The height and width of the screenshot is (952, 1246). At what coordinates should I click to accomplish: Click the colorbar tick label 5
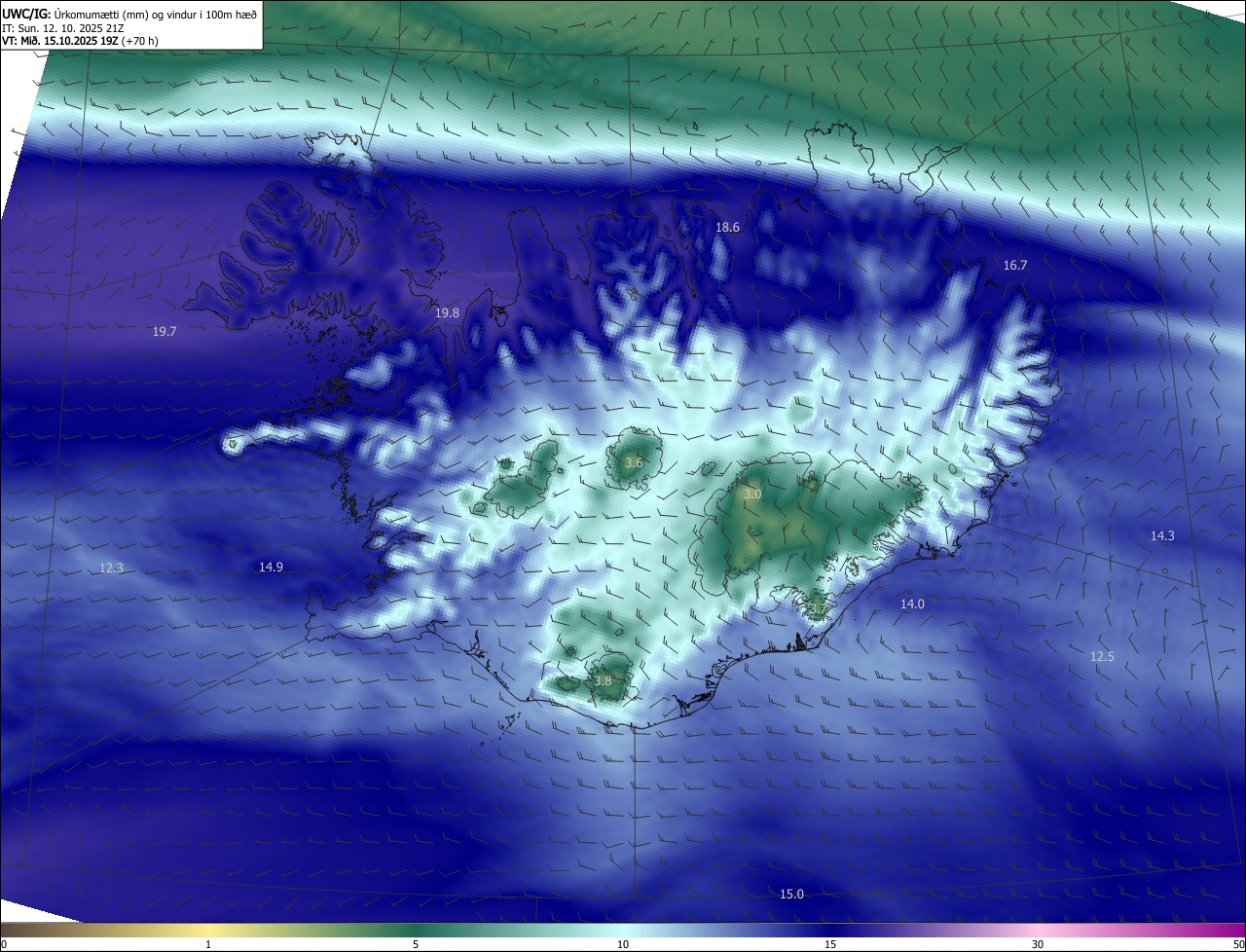click(x=416, y=944)
